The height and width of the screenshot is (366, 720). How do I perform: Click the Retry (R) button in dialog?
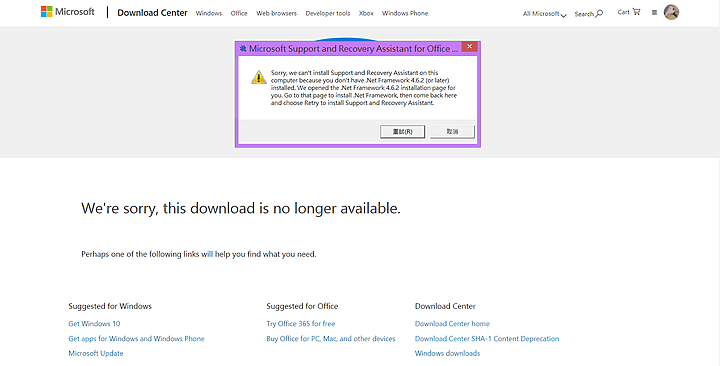coord(402,131)
